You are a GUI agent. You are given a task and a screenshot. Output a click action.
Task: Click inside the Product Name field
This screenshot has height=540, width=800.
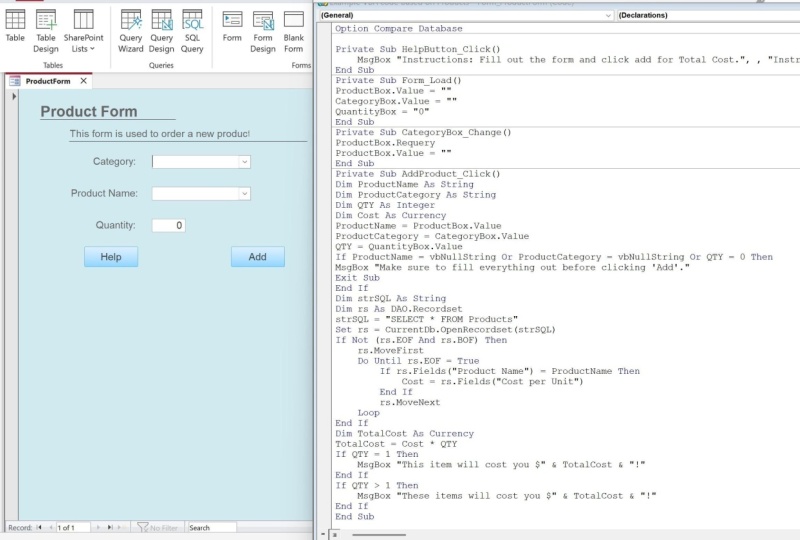coord(195,193)
